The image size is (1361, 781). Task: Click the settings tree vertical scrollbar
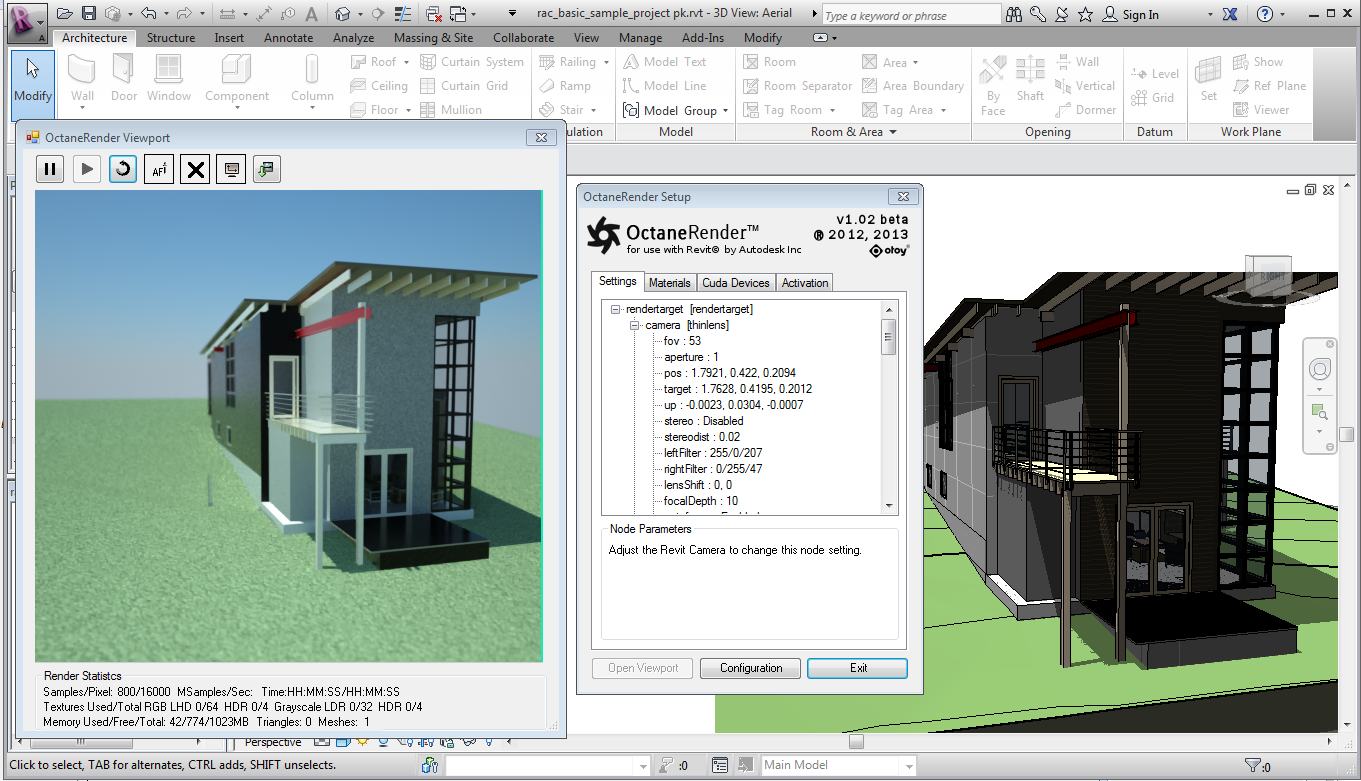[x=889, y=408]
